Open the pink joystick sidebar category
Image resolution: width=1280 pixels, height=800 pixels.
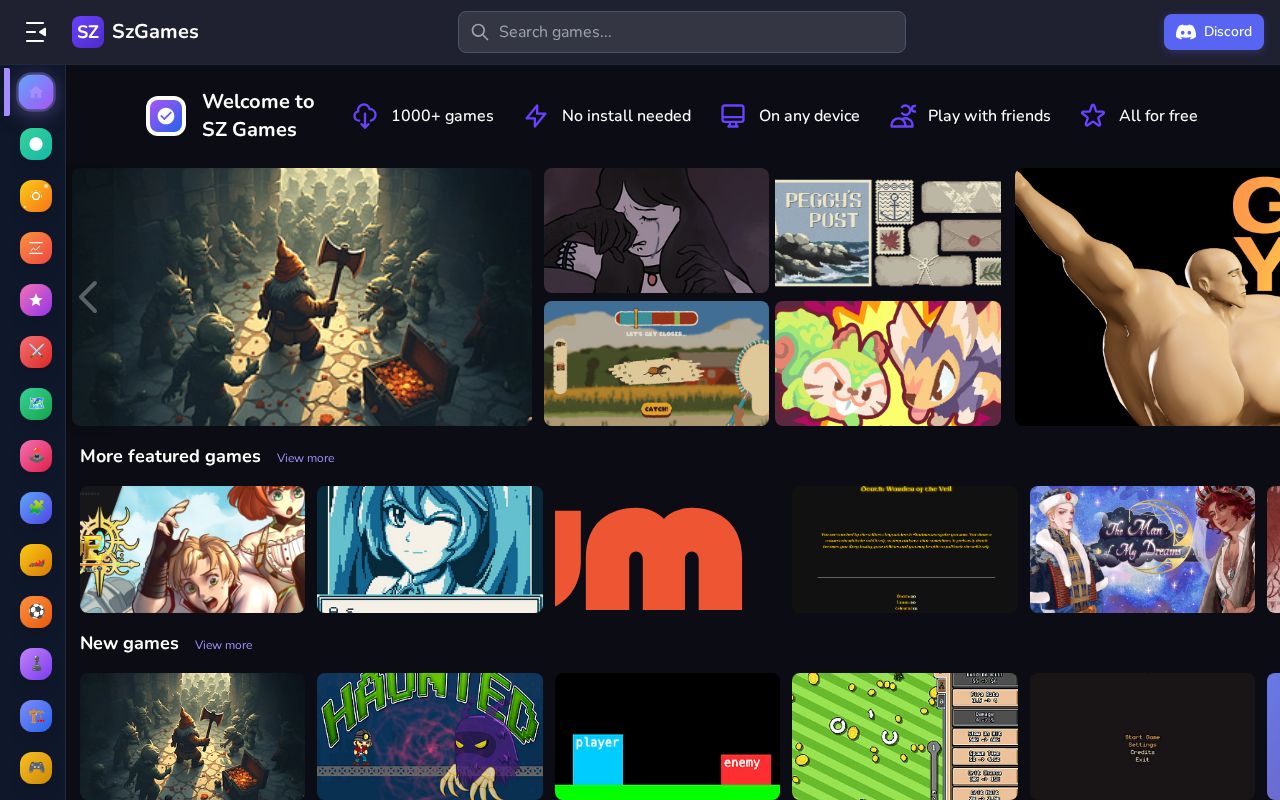coord(36,456)
